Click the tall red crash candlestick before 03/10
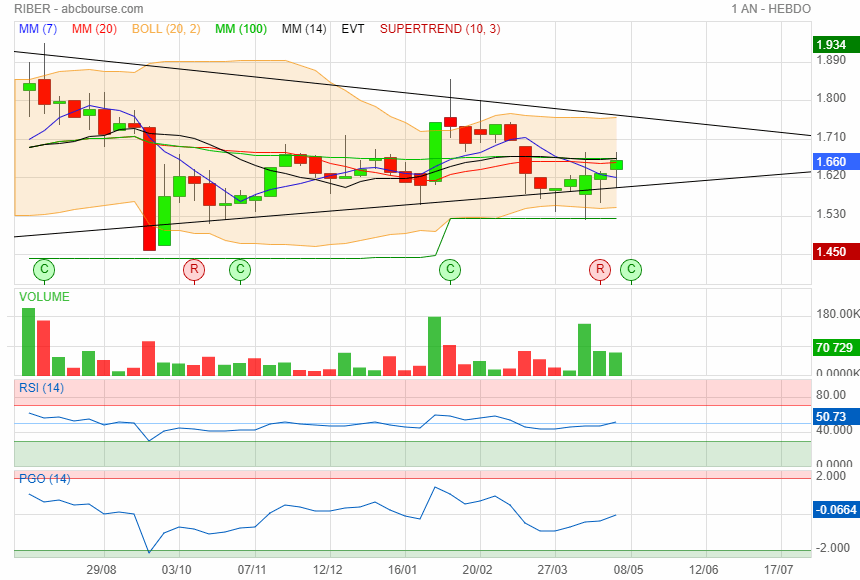Image resolution: width=860 pixels, height=580 pixels. coord(149,189)
